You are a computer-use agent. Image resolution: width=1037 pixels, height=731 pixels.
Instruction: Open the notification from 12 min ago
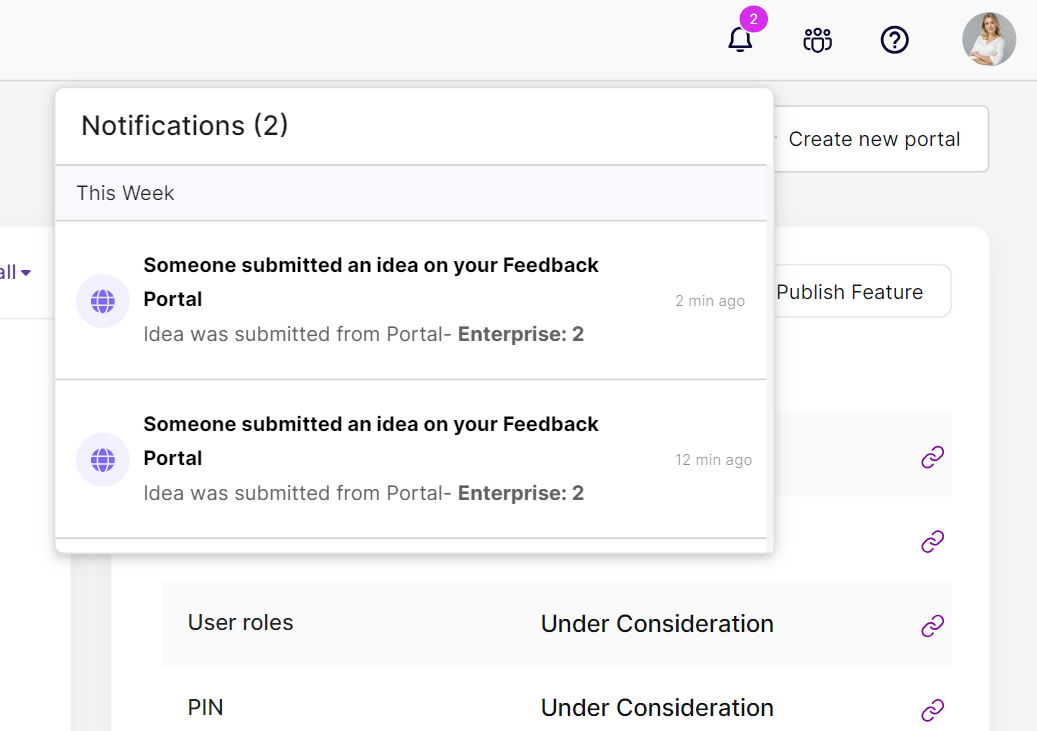point(410,459)
